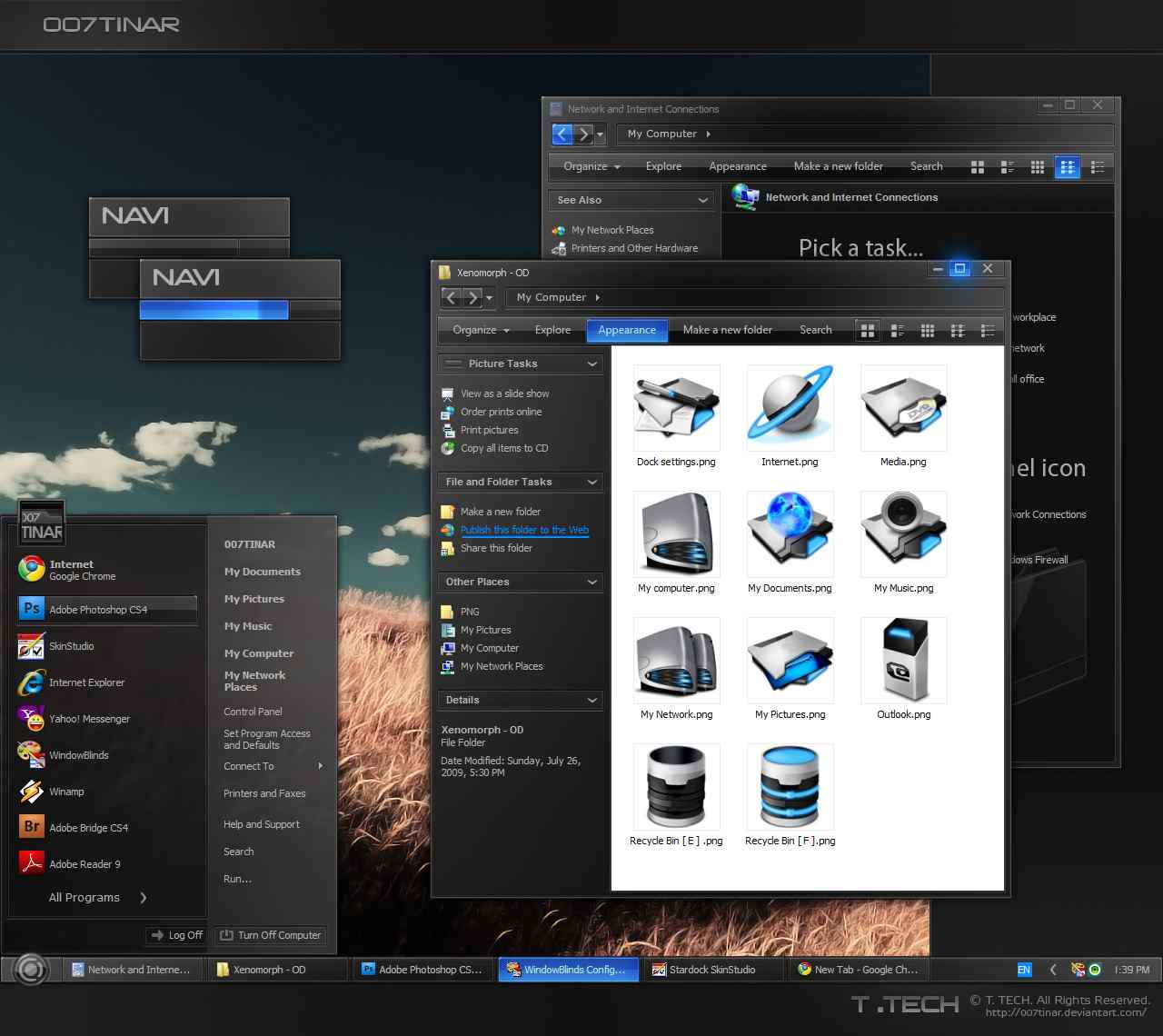The width and height of the screenshot is (1163, 1036).
Task: Select My Documents.png icon file
Action: tap(790, 534)
